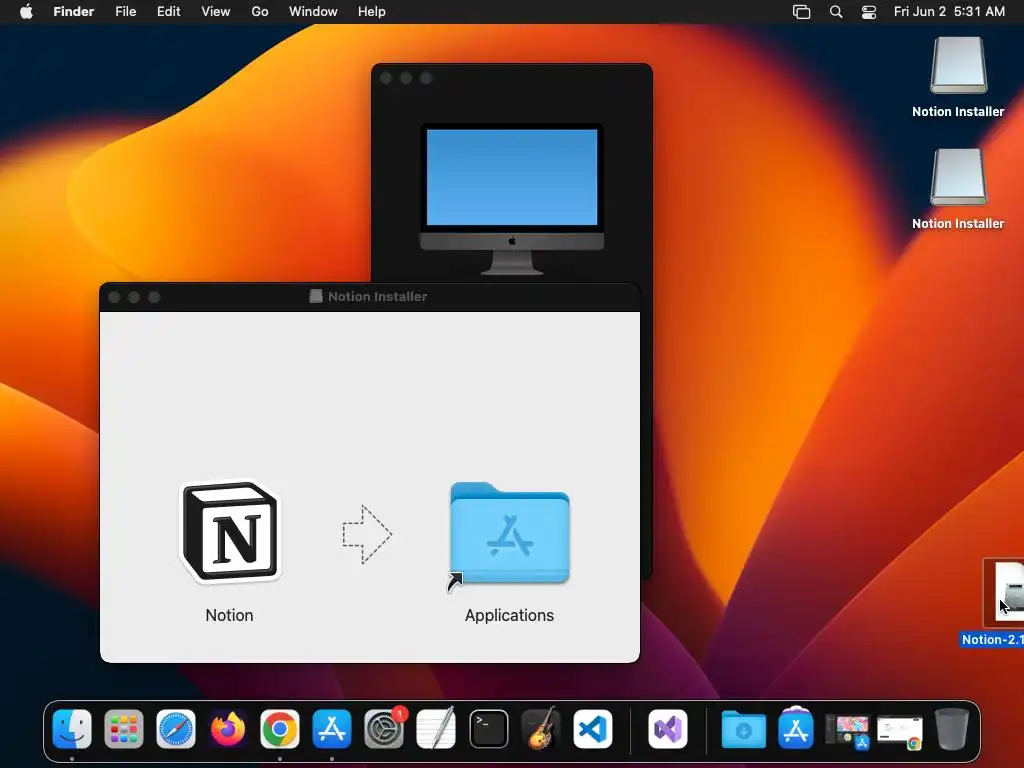Open the Trash in Dock

pyautogui.click(x=952, y=729)
